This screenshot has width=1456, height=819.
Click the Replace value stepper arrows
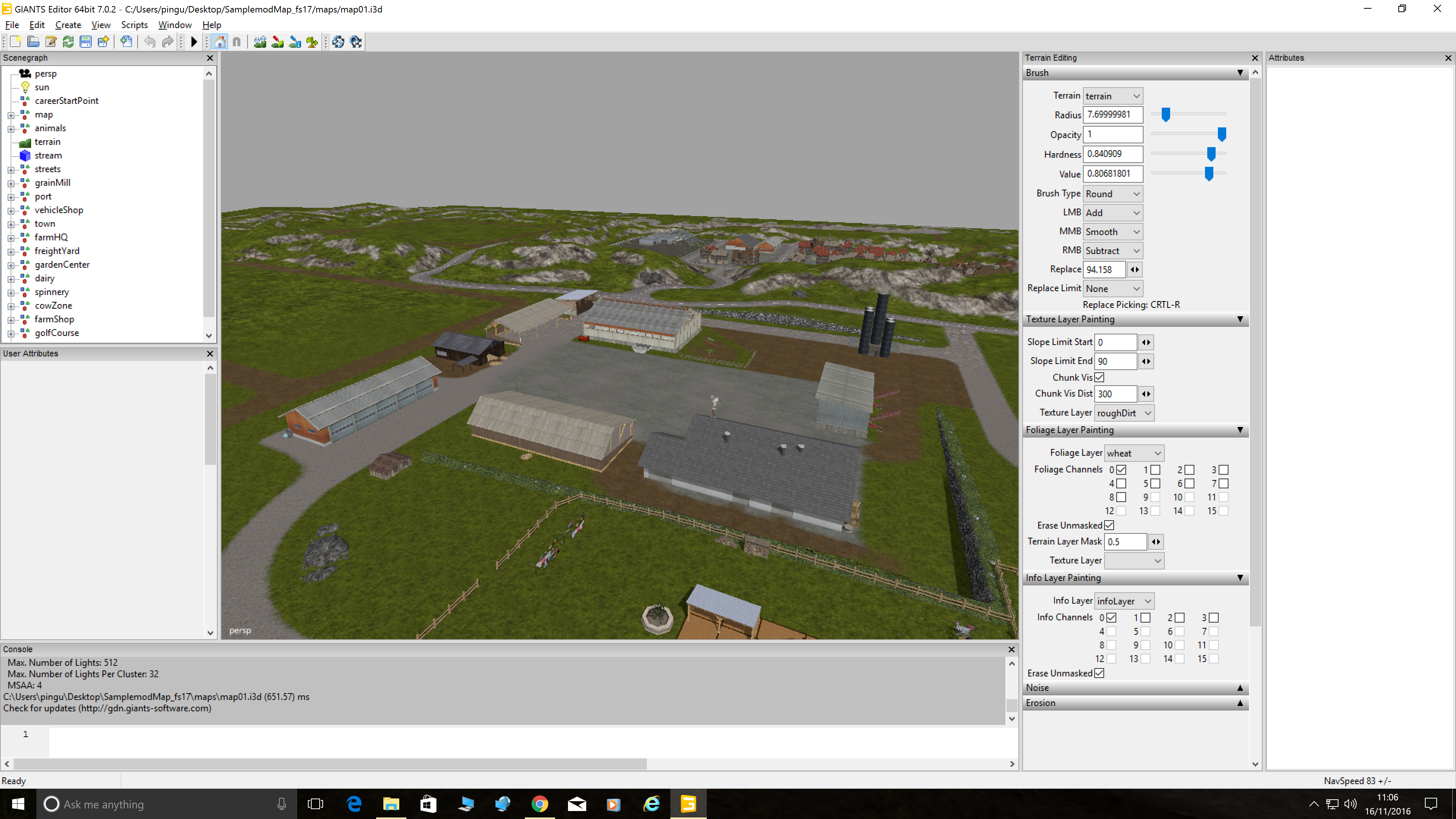click(x=1134, y=270)
